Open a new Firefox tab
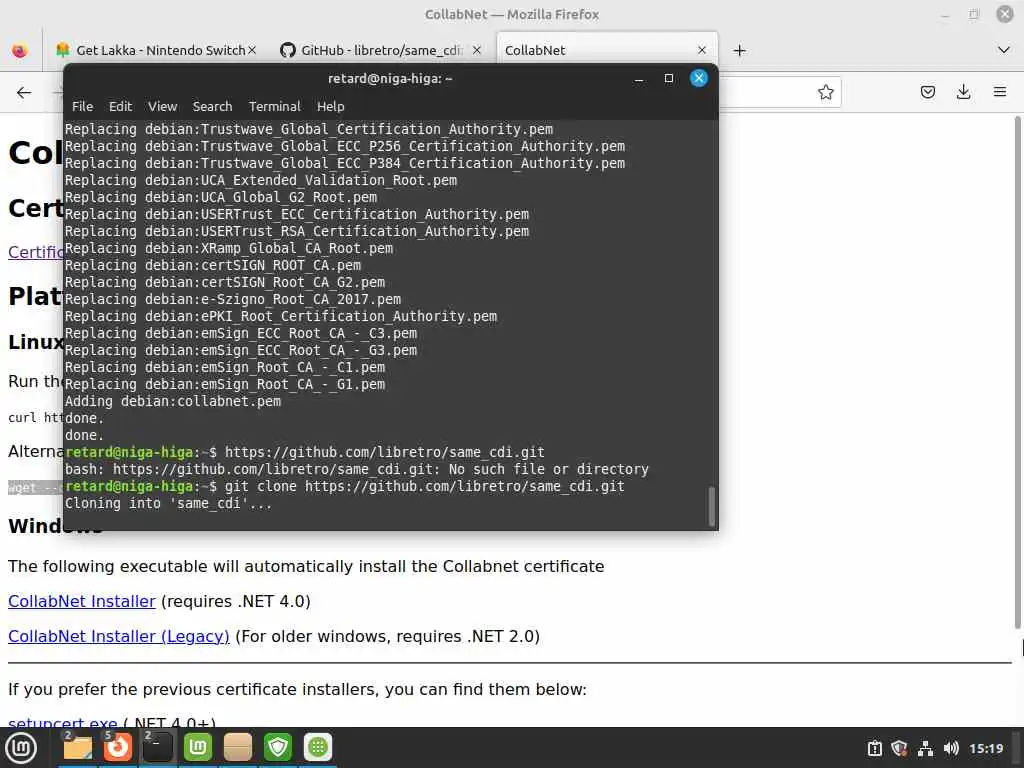This screenshot has height=768, width=1024. click(739, 50)
